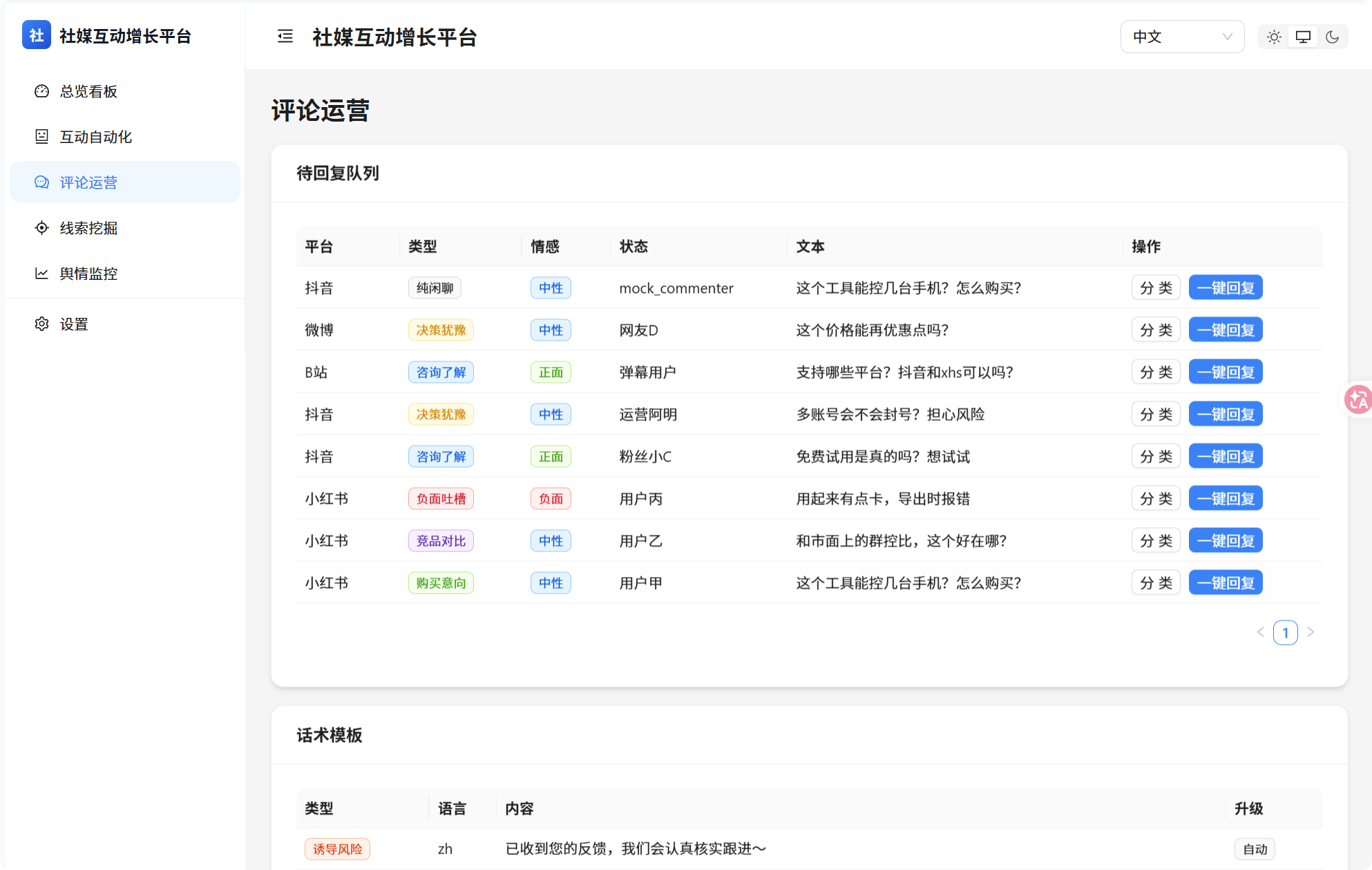Click 一键回复 for 网友D row

point(1226,330)
